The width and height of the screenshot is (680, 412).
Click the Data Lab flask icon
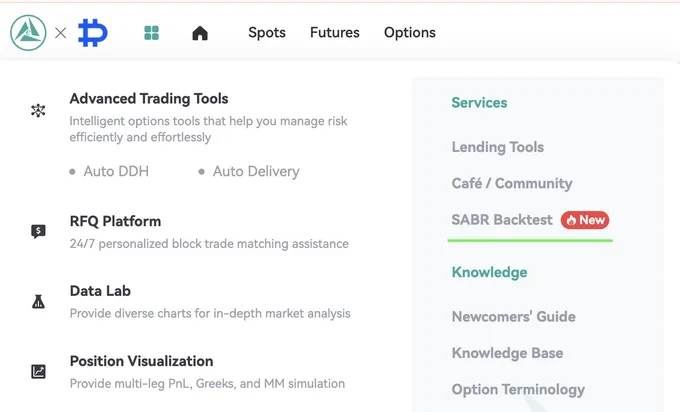click(38, 301)
